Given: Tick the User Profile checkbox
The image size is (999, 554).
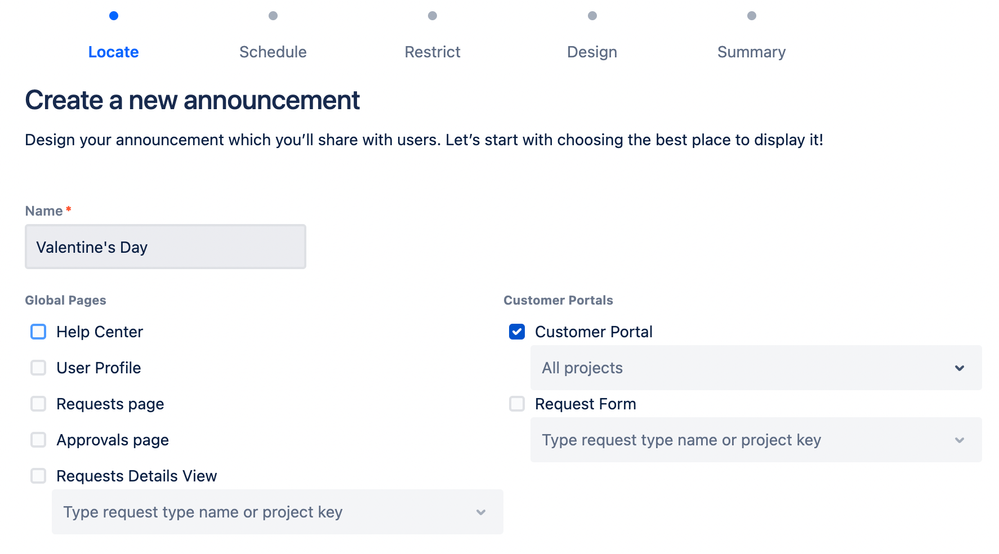Looking at the screenshot, I should 38,368.
